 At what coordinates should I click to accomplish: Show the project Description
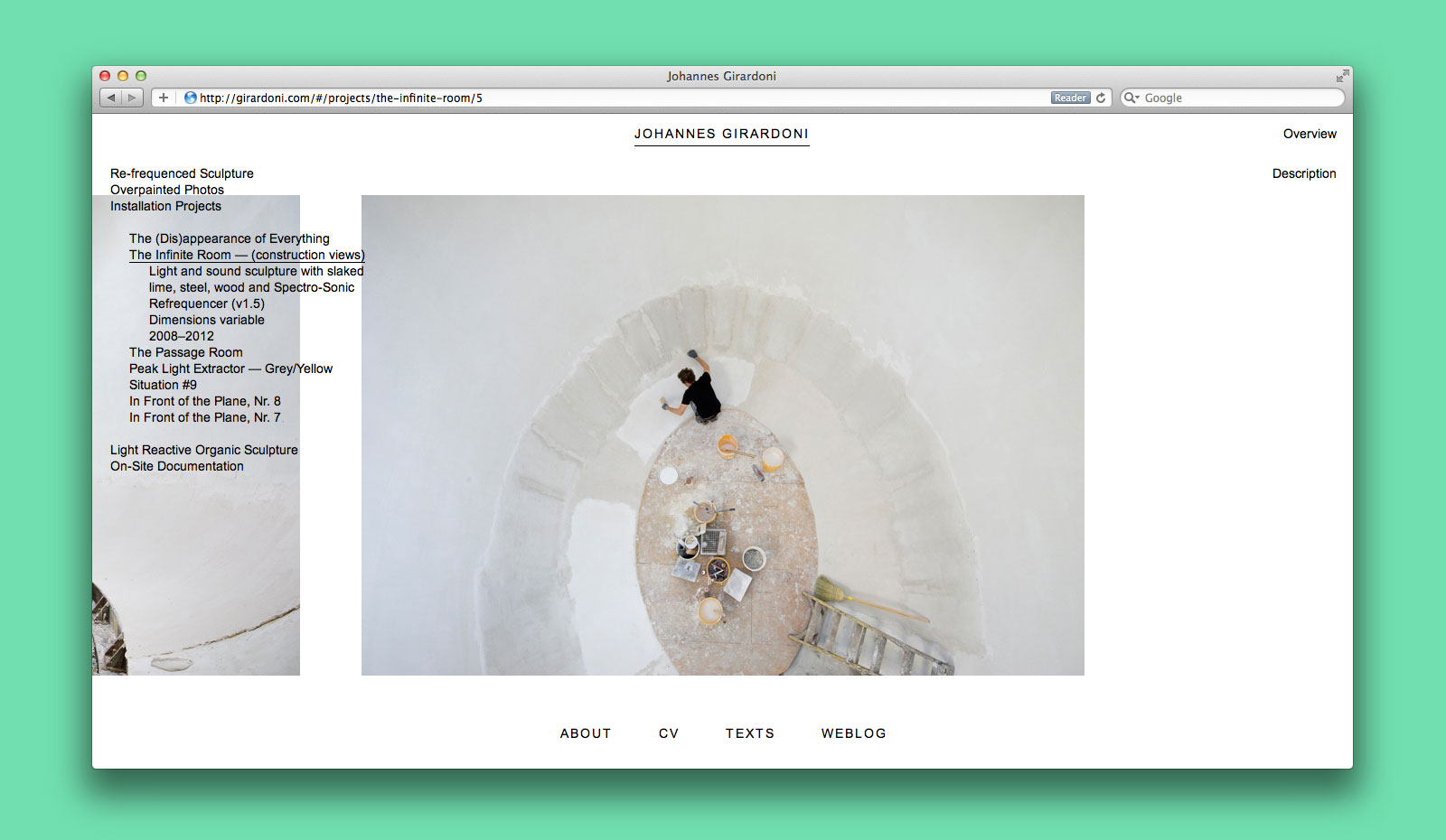1303,173
